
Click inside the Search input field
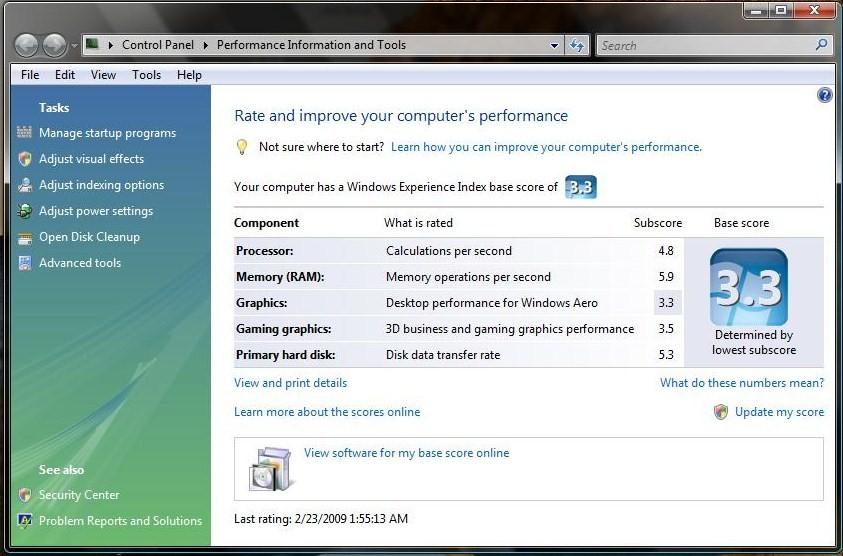point(704,46)
